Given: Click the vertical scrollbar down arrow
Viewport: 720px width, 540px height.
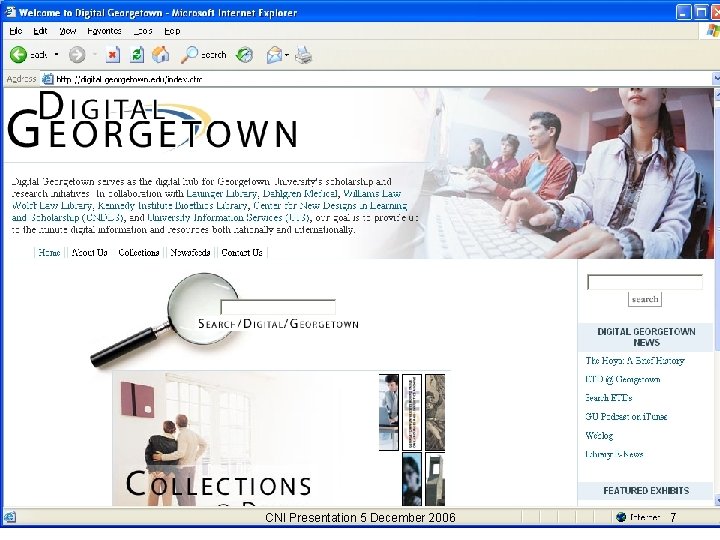Looking at the screenshot, I should tap(717, 501).
